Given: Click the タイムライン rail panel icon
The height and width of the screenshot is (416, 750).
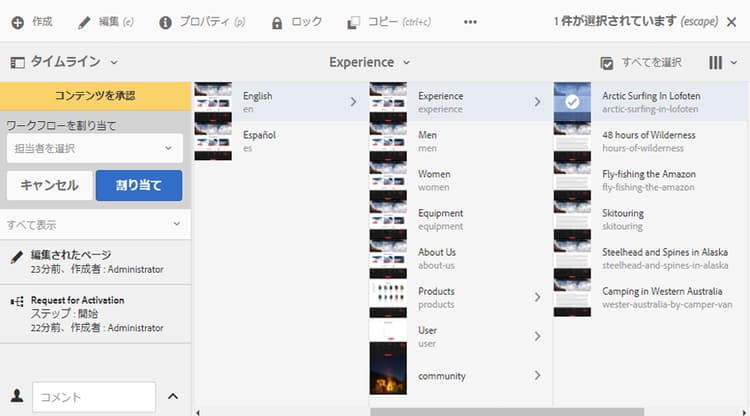Looking at the screenshot, I should [17, 63].
